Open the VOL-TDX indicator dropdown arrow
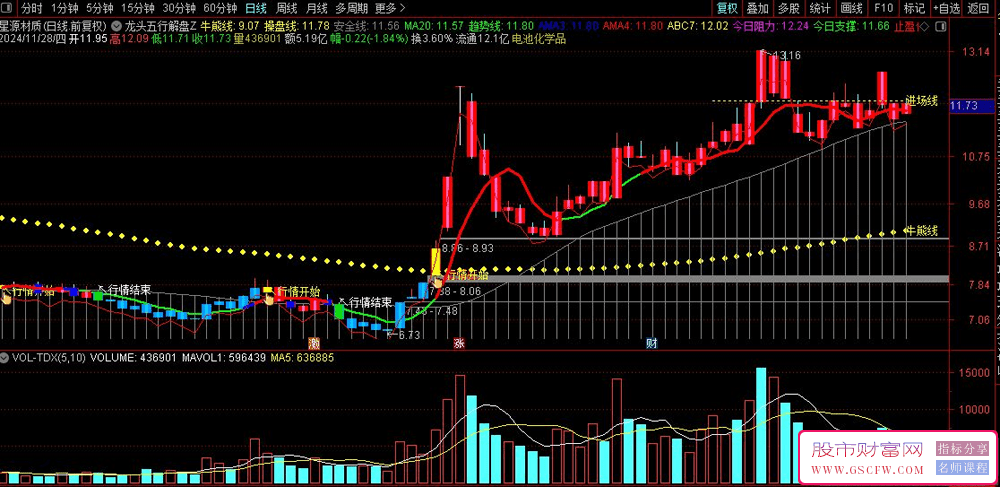This screenshot has height=487, width=1000. [x=6, y=358]
